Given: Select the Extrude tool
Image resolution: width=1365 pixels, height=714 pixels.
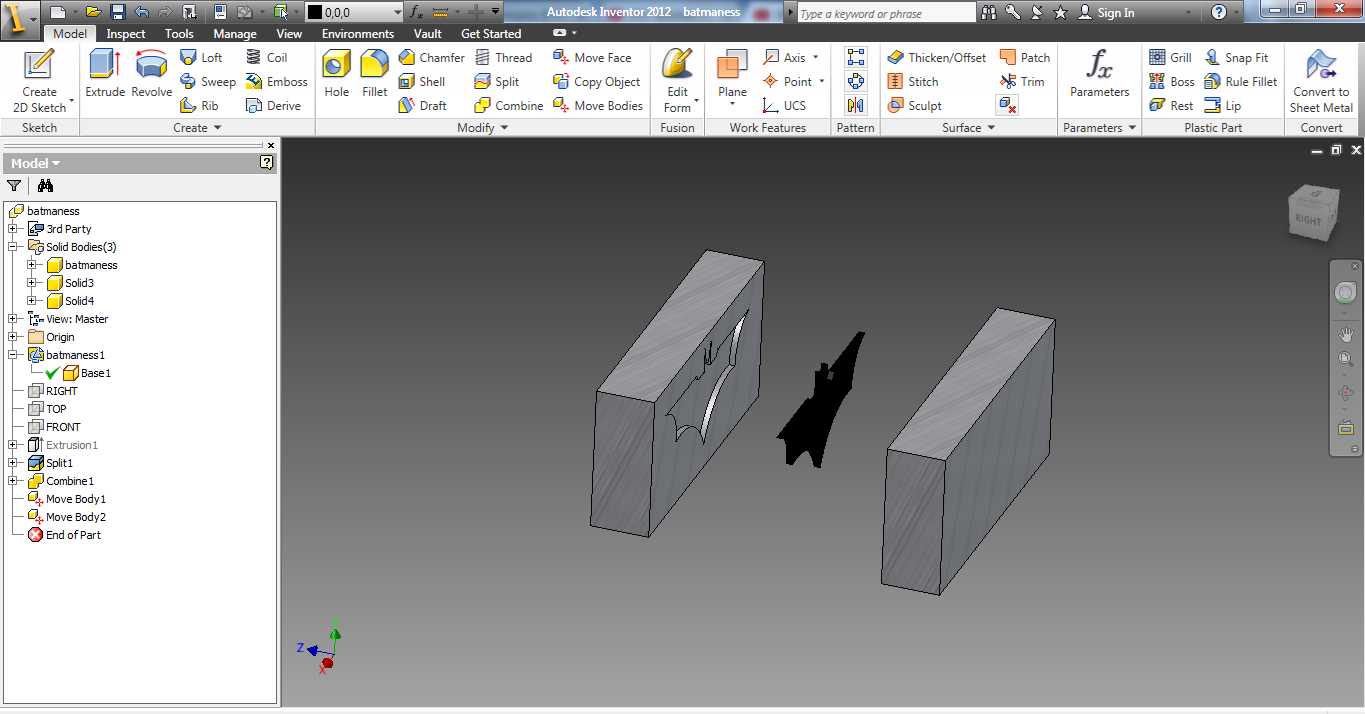Looking at the screenshot, I should [x=105, y=75].
